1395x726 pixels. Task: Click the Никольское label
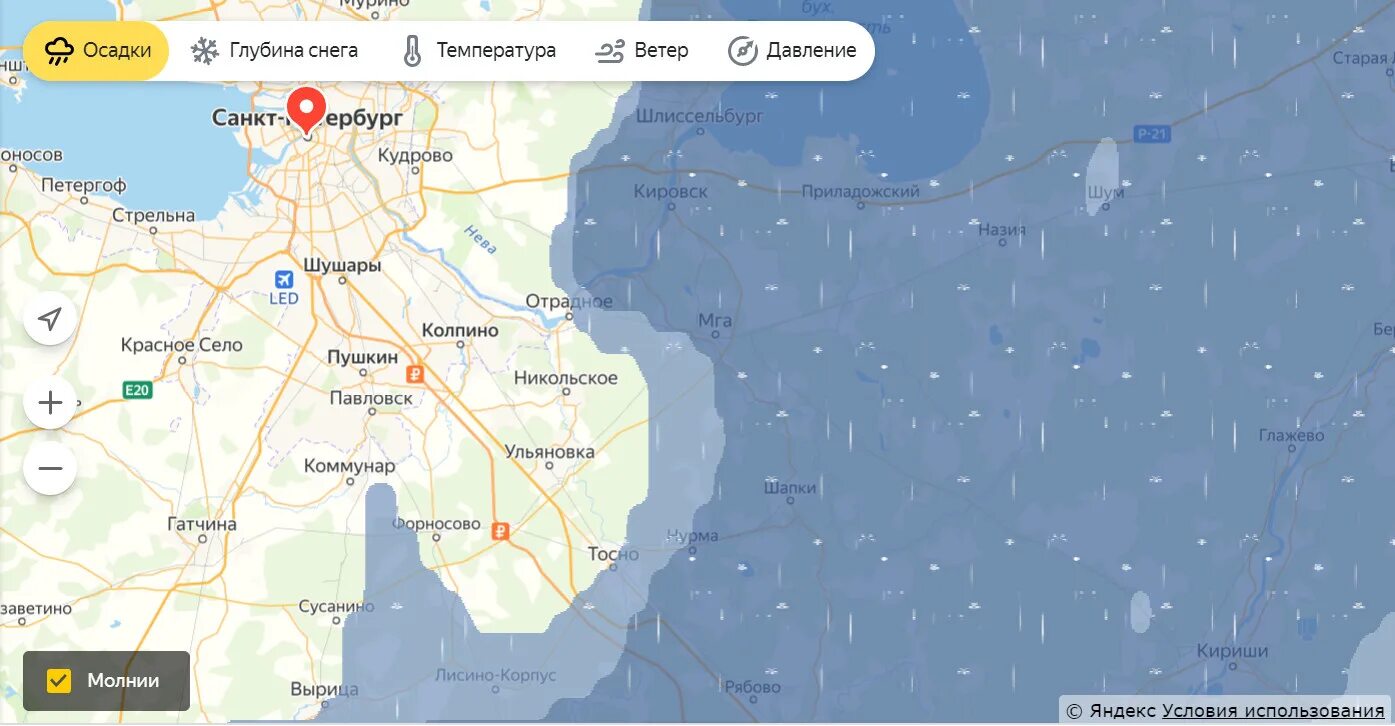pos(566,378)
